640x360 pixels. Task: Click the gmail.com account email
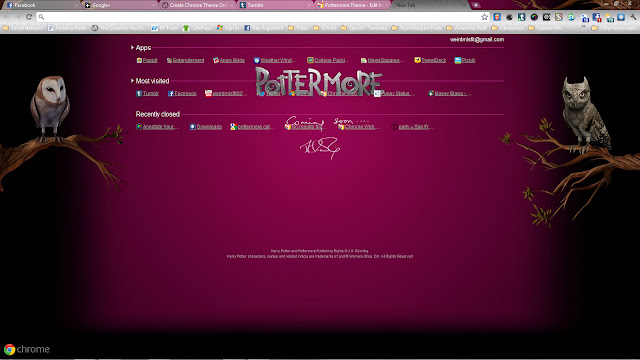pos(477,40)
